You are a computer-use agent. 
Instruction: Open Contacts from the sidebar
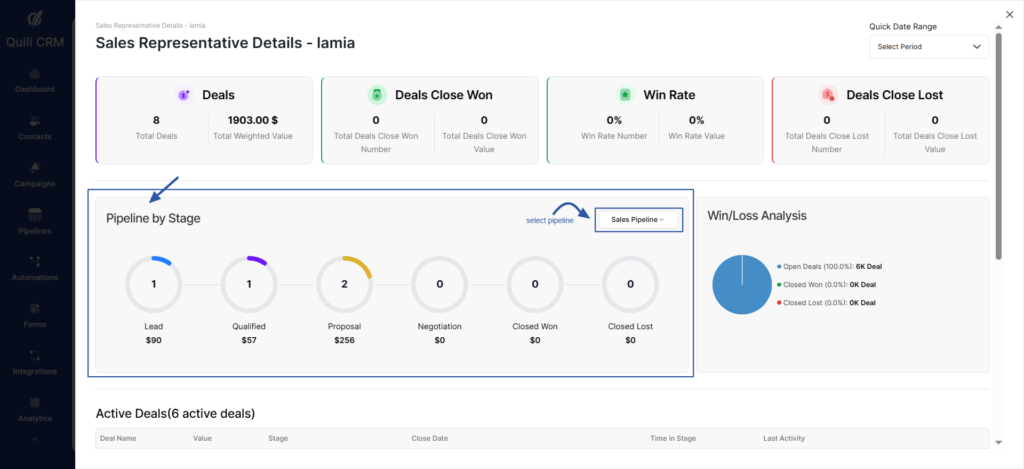(x=35, y=121)
